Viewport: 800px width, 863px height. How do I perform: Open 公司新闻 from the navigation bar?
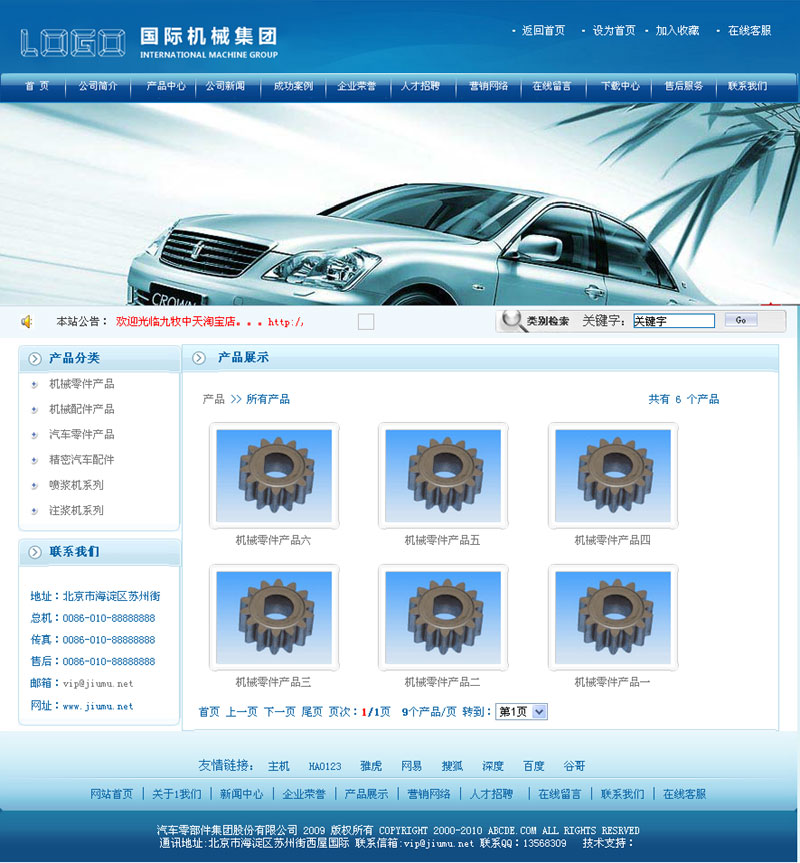225,86
